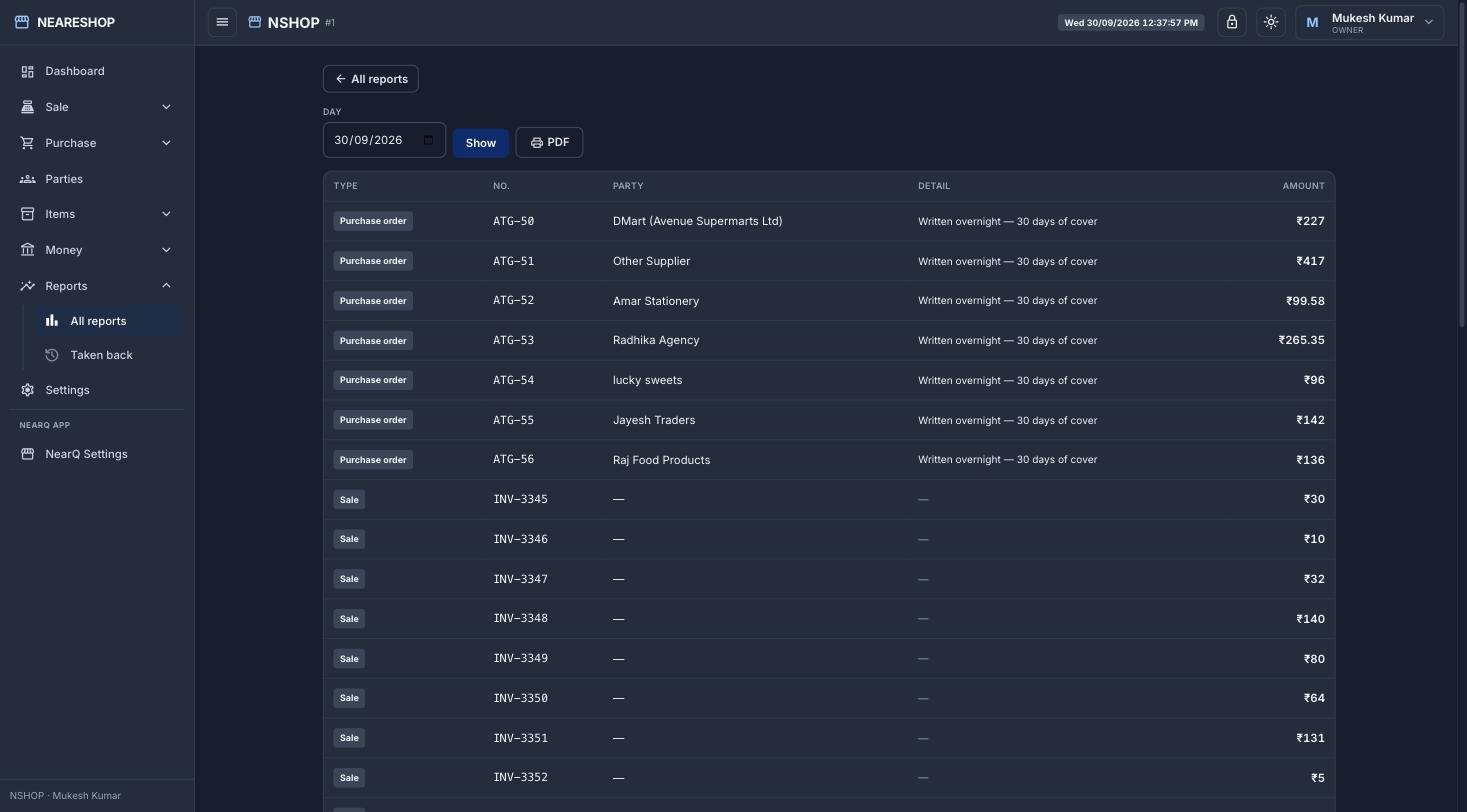This screenshot has height=812, width=1467.
Task: Click the date-time badge in the header
Action: pyautogui.click(x=1131, y=22)
